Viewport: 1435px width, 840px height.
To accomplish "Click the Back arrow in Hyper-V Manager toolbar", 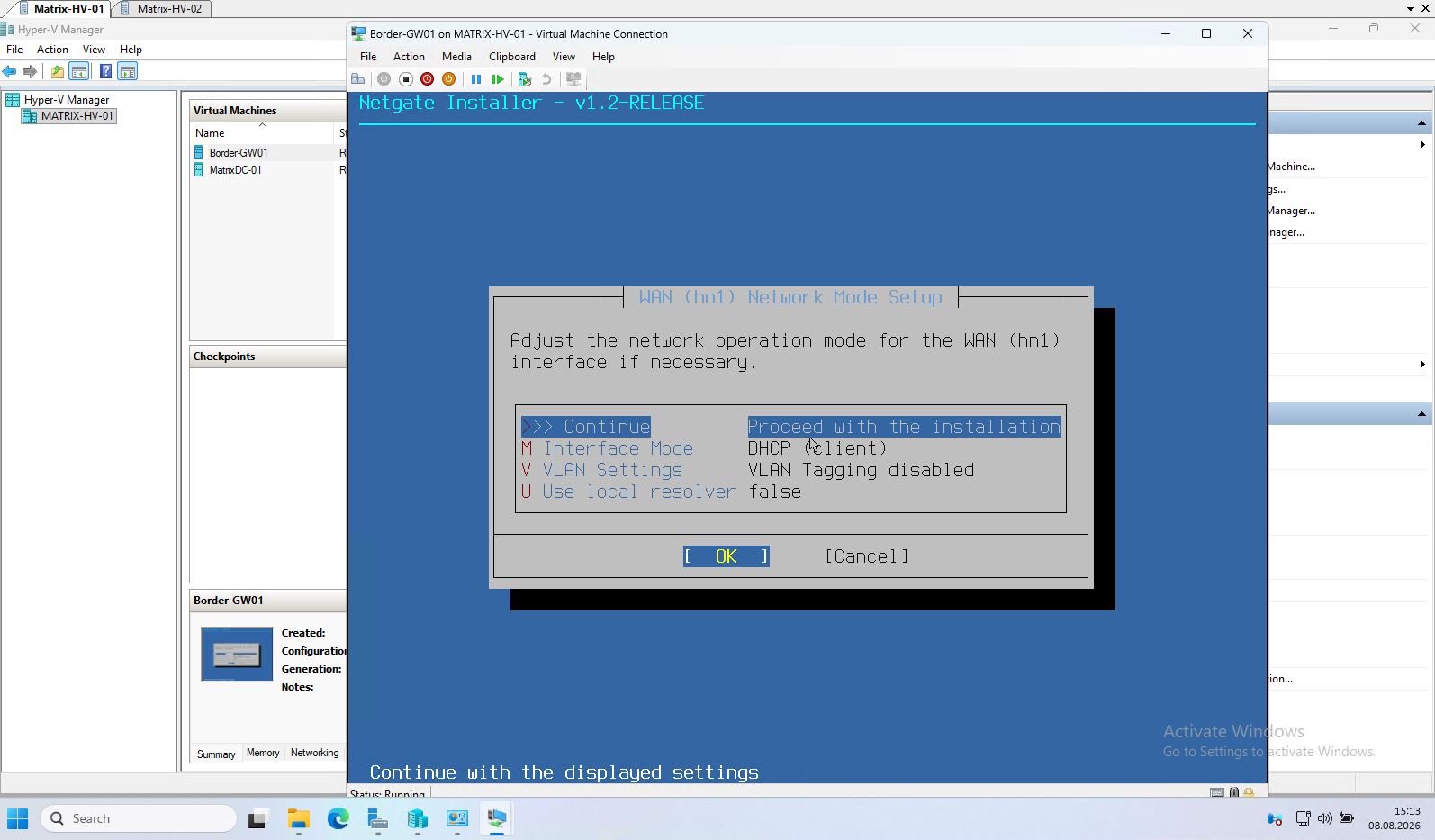I will pos(9,71).
